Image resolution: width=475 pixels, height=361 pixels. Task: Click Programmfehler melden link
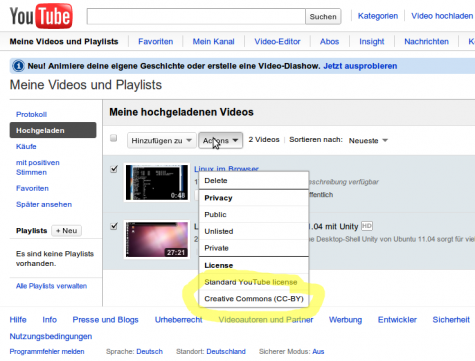coord(47,352)
